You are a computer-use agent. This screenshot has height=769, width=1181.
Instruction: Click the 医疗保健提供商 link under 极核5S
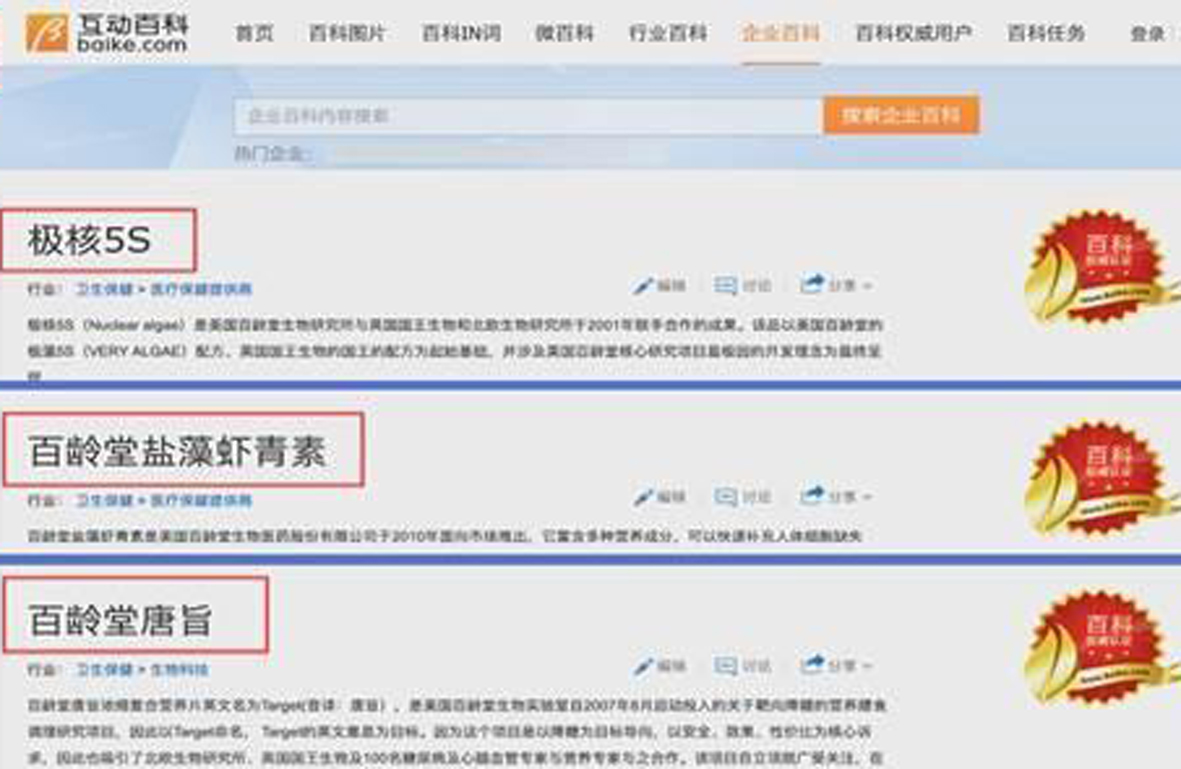pos(201,289)
